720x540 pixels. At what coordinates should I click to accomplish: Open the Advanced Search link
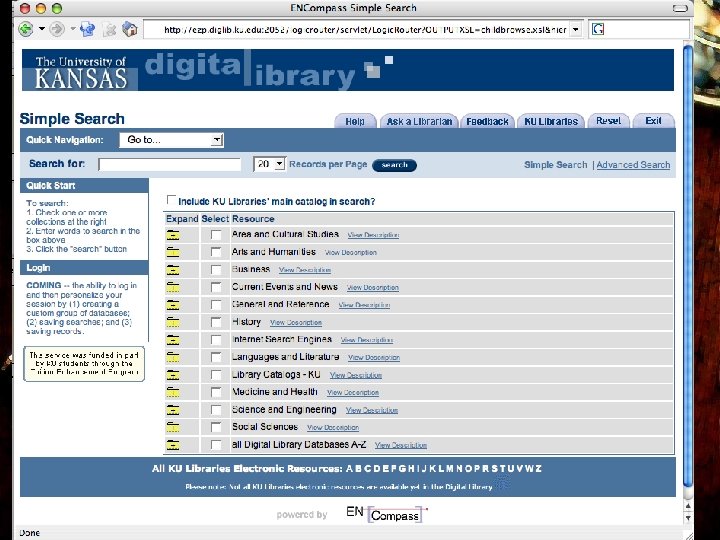[x=633, y=165]
